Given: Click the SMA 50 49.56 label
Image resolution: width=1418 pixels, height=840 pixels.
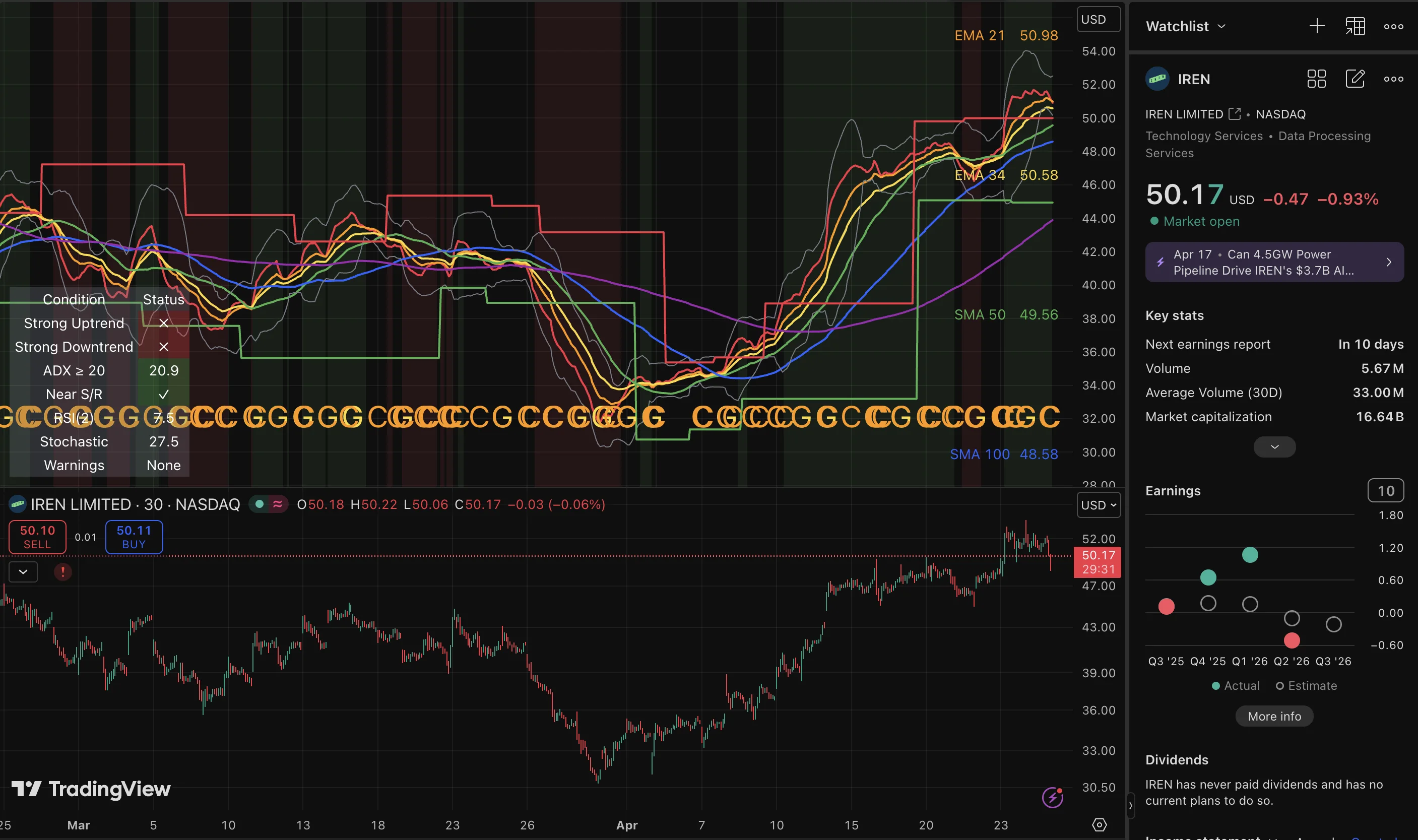Looking at the screenshot, I should (1006, 315).
